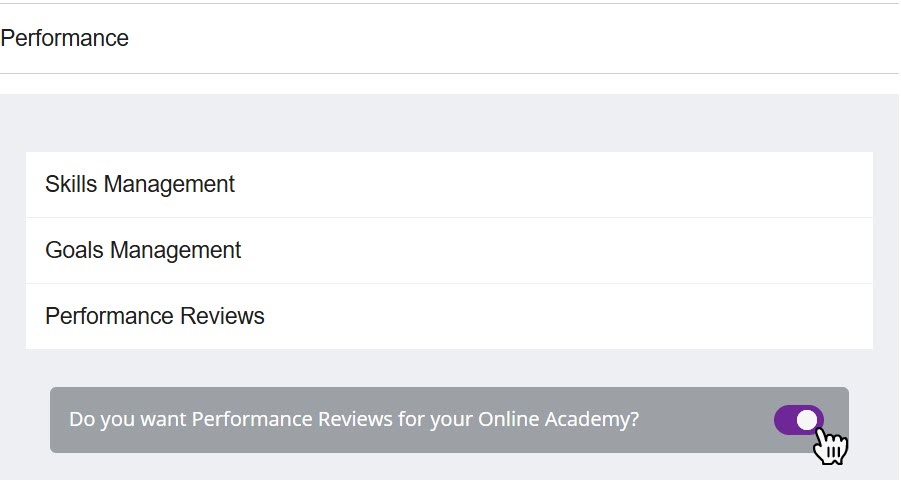The image size is (901, 480).
Task: Disable the Performance Reviews toggle switch
Action: 798,420
